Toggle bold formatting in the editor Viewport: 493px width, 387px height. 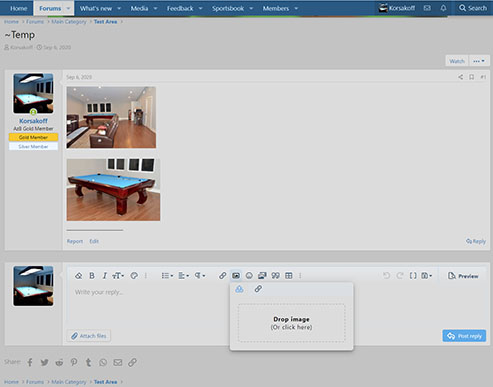tap(92, 276)
